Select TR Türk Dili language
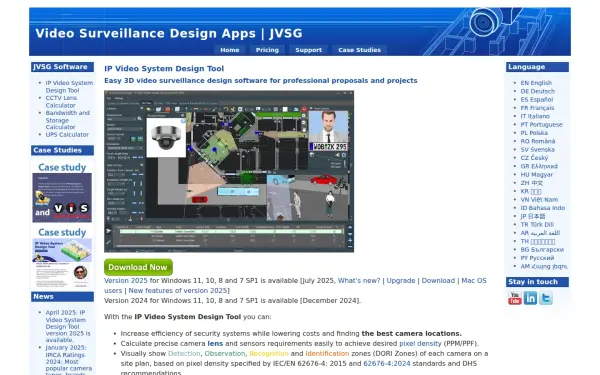 537,225
